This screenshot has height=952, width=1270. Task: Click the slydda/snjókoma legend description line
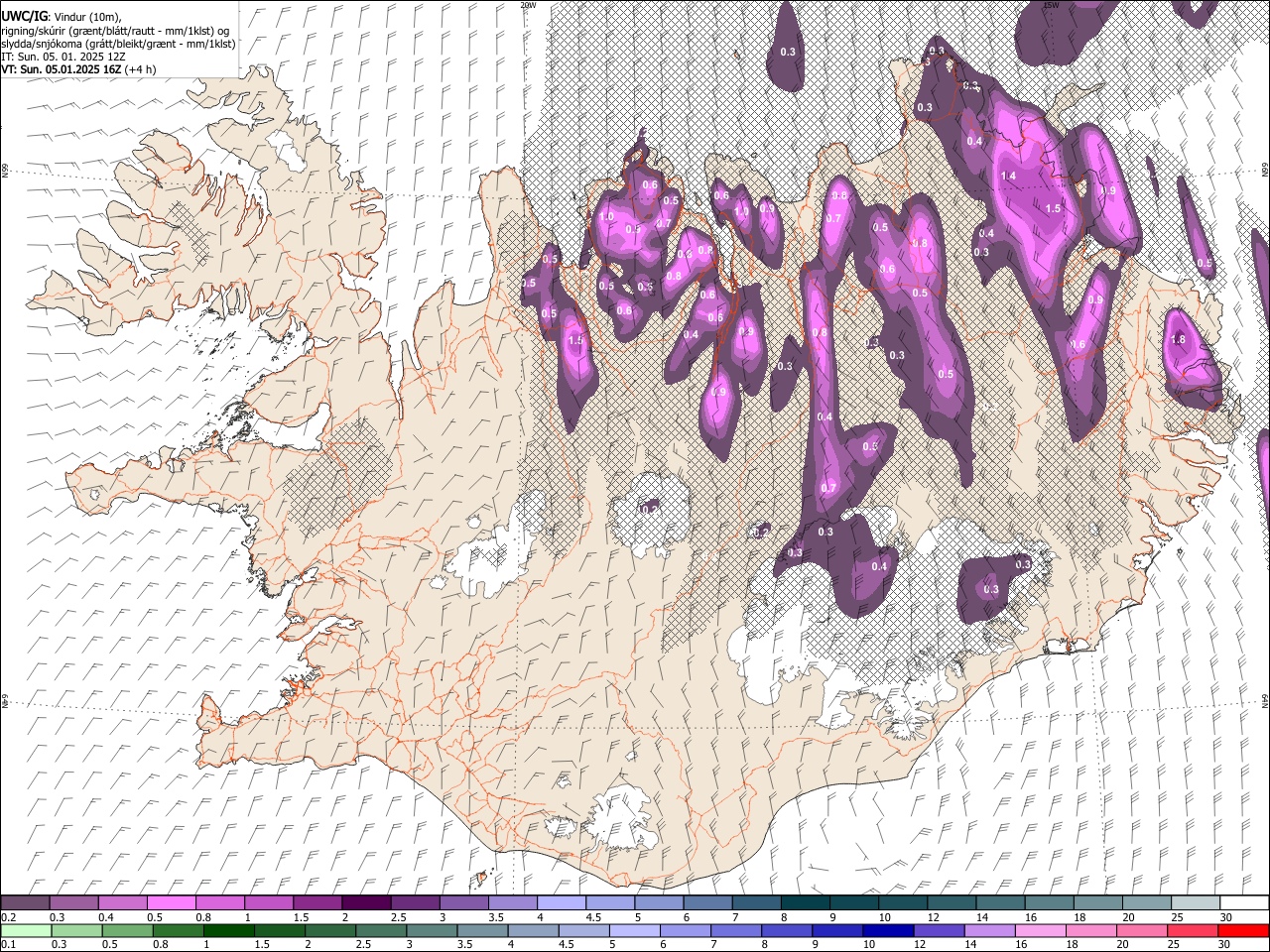(118, 44)
